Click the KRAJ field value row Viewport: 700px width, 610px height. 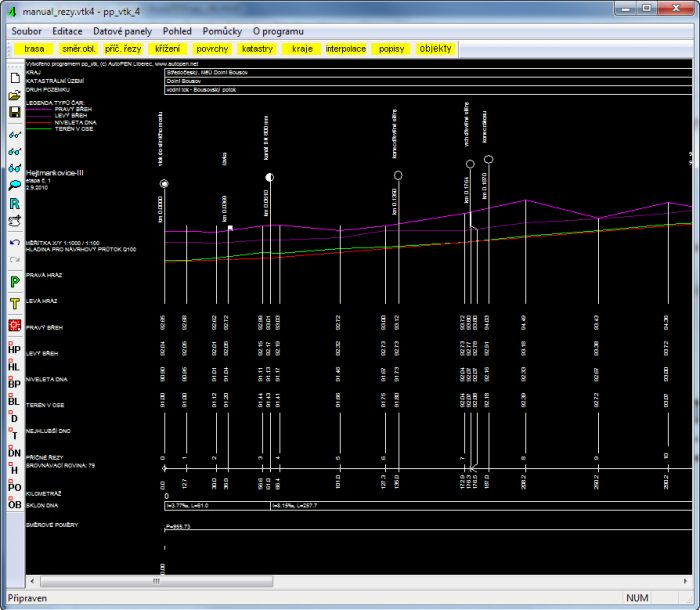click(428, 72)
